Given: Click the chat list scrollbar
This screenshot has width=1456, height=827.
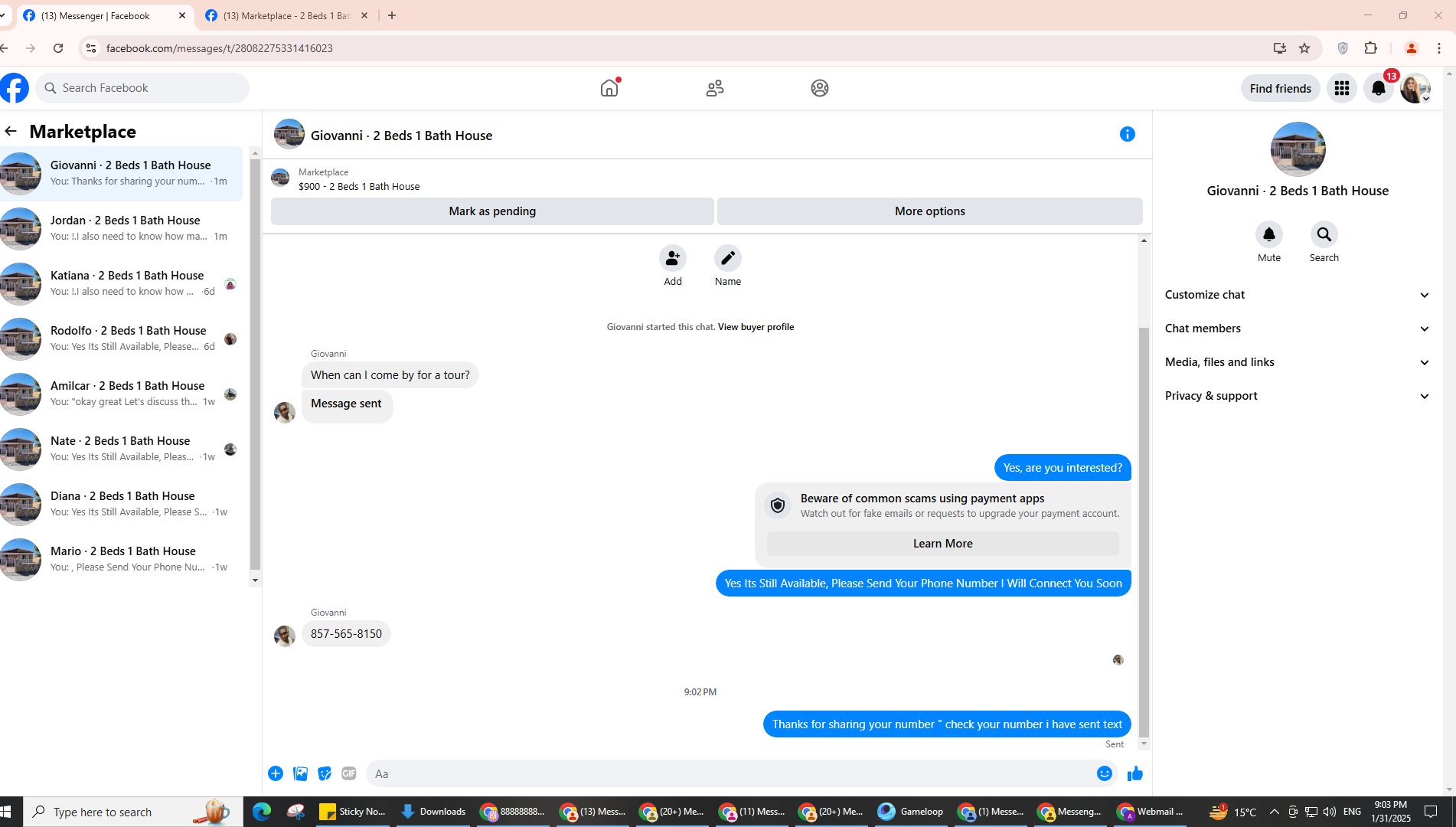Looking at the screenshot, I should 255,364.
